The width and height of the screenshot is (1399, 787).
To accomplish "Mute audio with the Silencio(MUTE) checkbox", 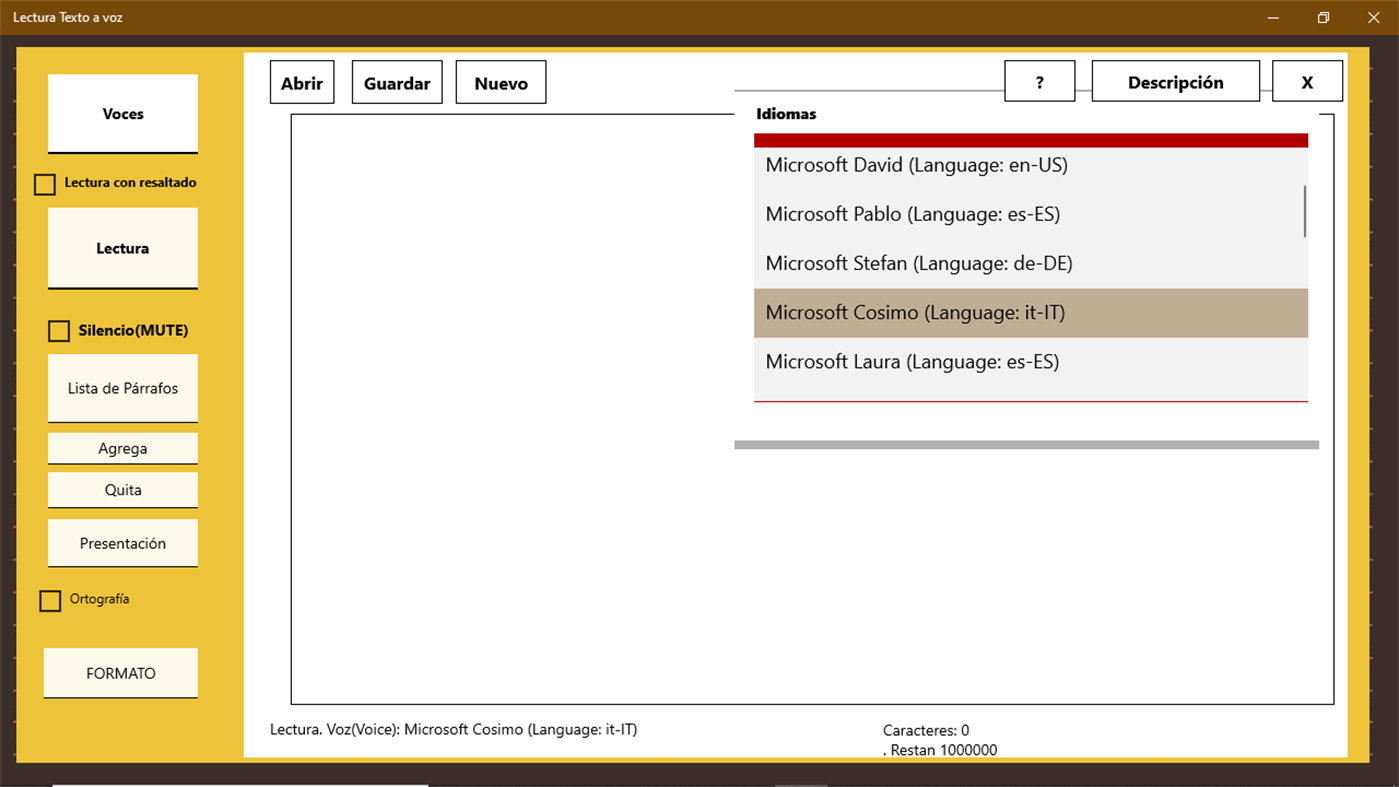I will coord(58,330).
